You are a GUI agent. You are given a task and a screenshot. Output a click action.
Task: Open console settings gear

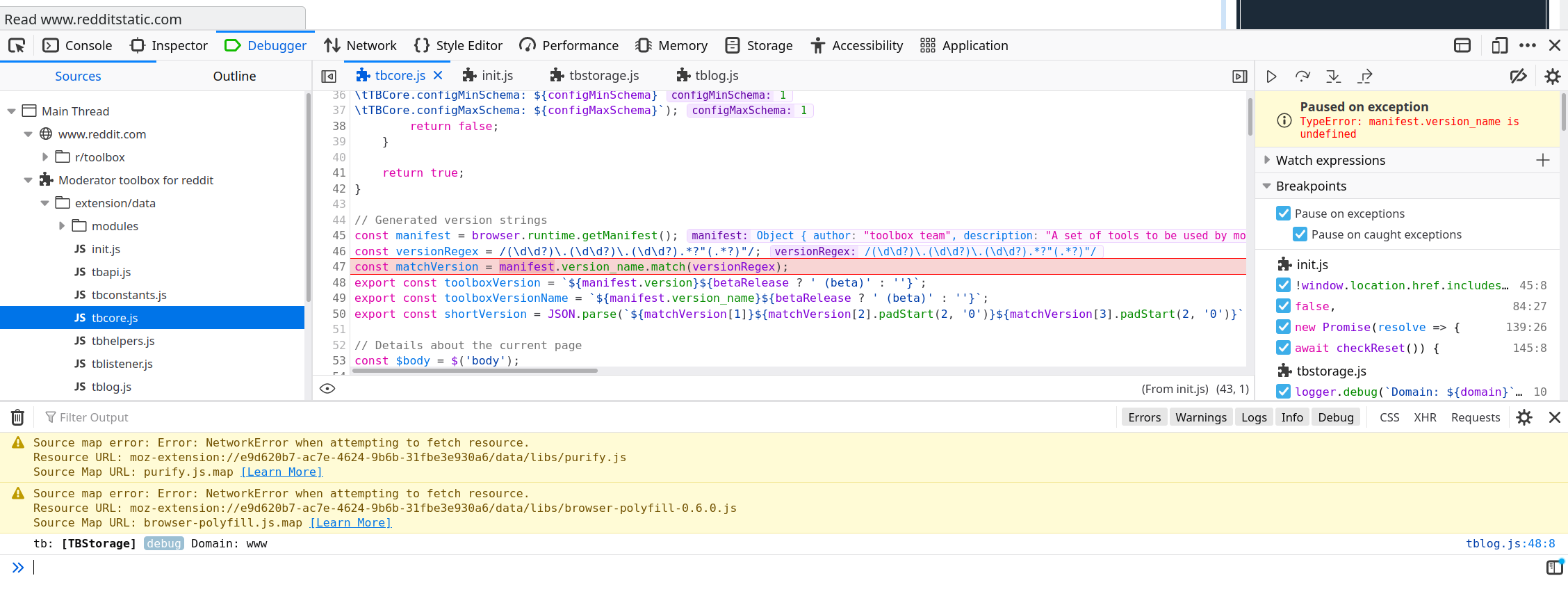pyautogui.click(x=1524, y=417)
